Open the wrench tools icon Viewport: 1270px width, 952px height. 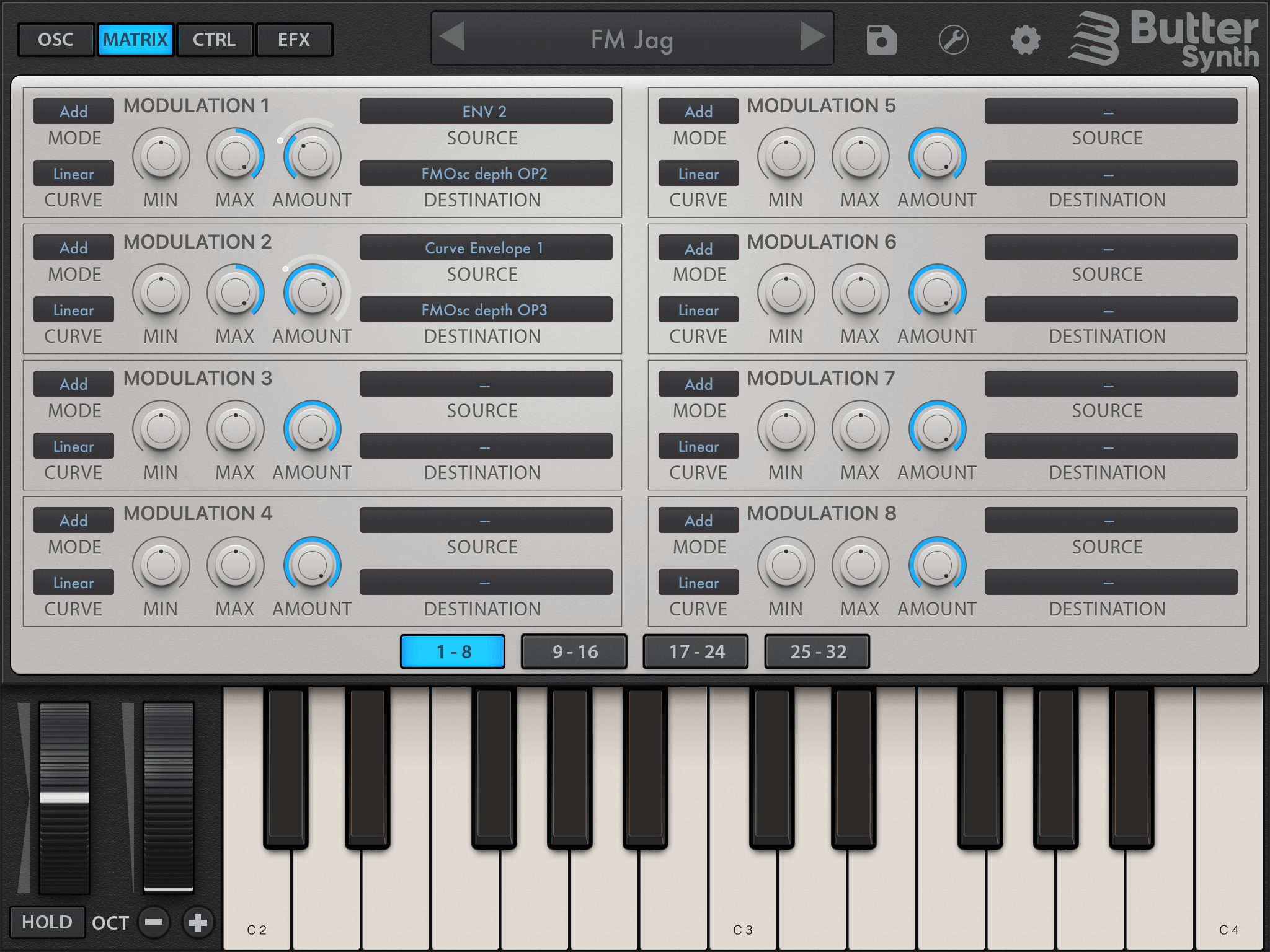[x=953, y=40]
